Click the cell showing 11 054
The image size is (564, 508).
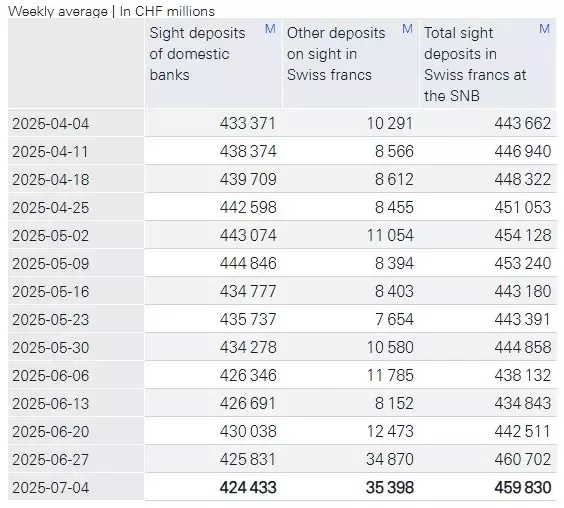[x=390, y=236]
